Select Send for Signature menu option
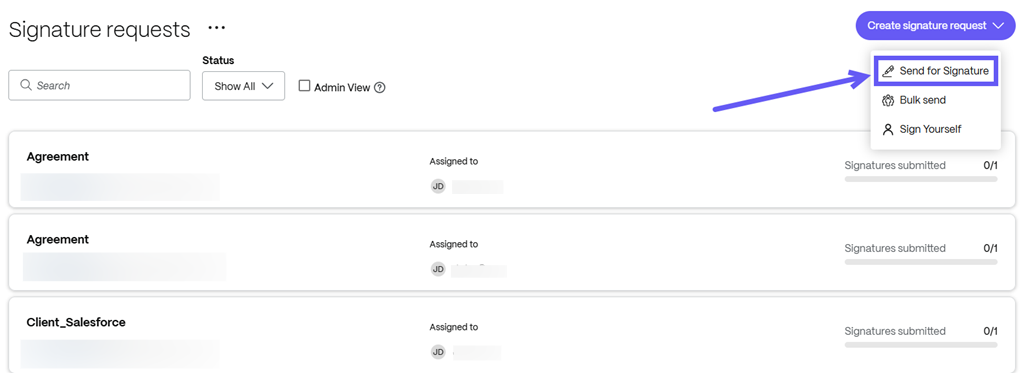The width and height of the screenshot is (1030, 373). 936,71
